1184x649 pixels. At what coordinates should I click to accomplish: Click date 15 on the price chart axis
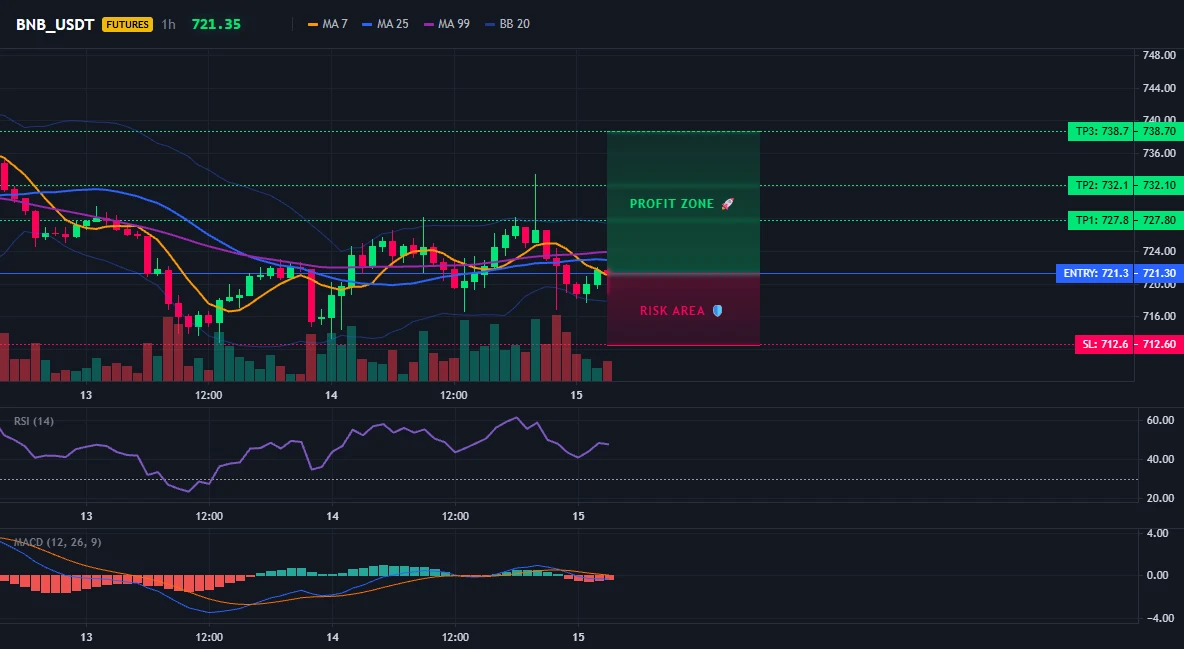point(577,395)
